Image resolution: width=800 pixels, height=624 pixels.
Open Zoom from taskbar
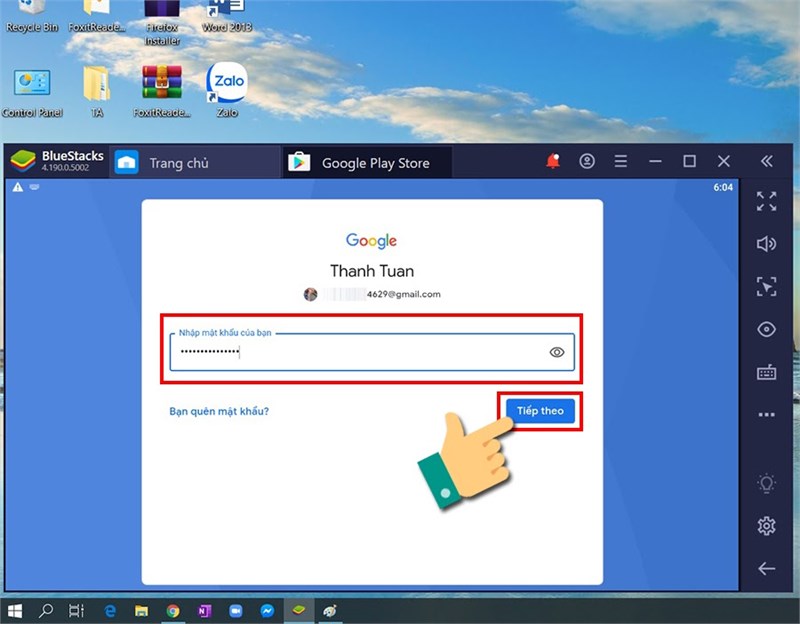(x=235, y=611)
